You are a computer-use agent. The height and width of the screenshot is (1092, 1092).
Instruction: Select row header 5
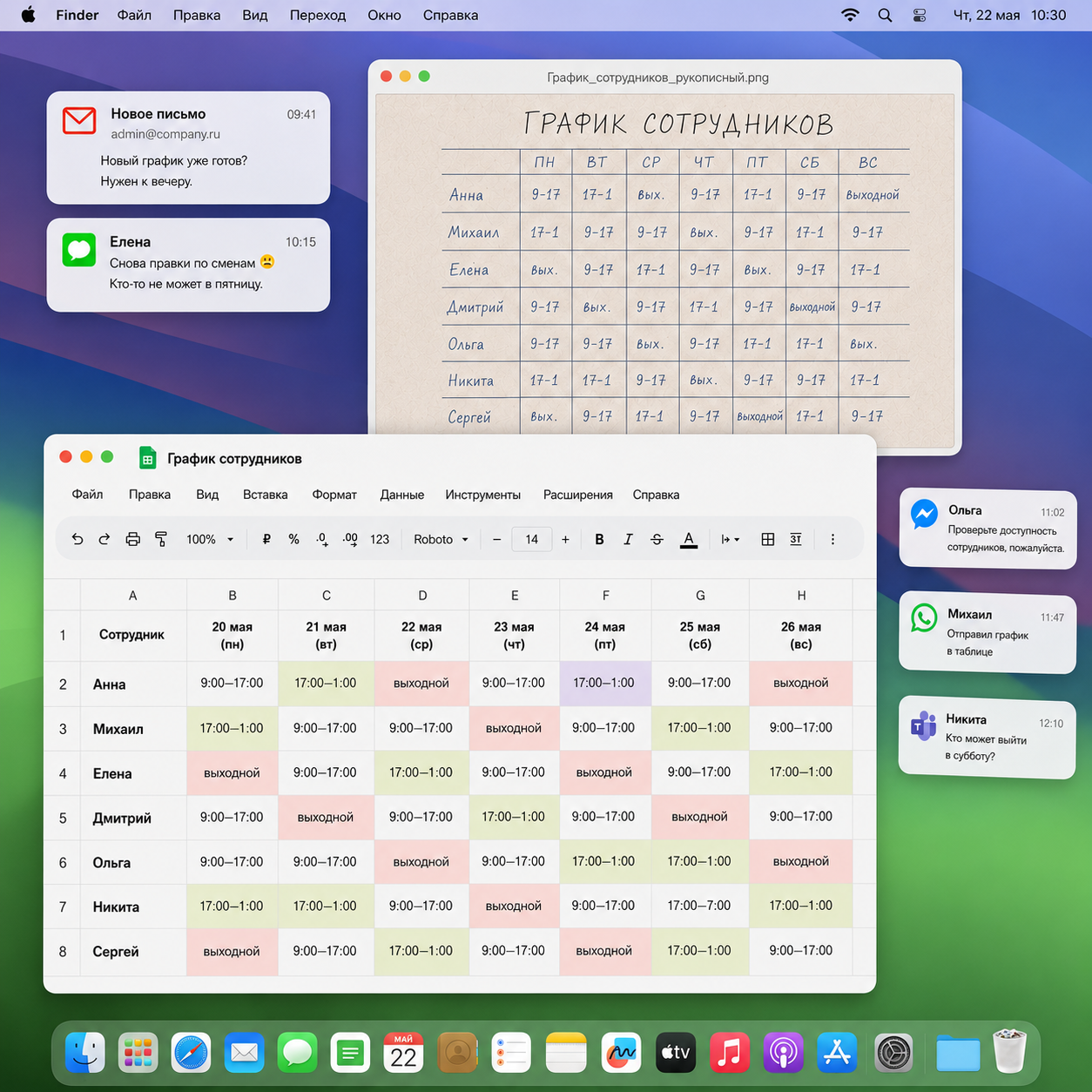[63, 818]
